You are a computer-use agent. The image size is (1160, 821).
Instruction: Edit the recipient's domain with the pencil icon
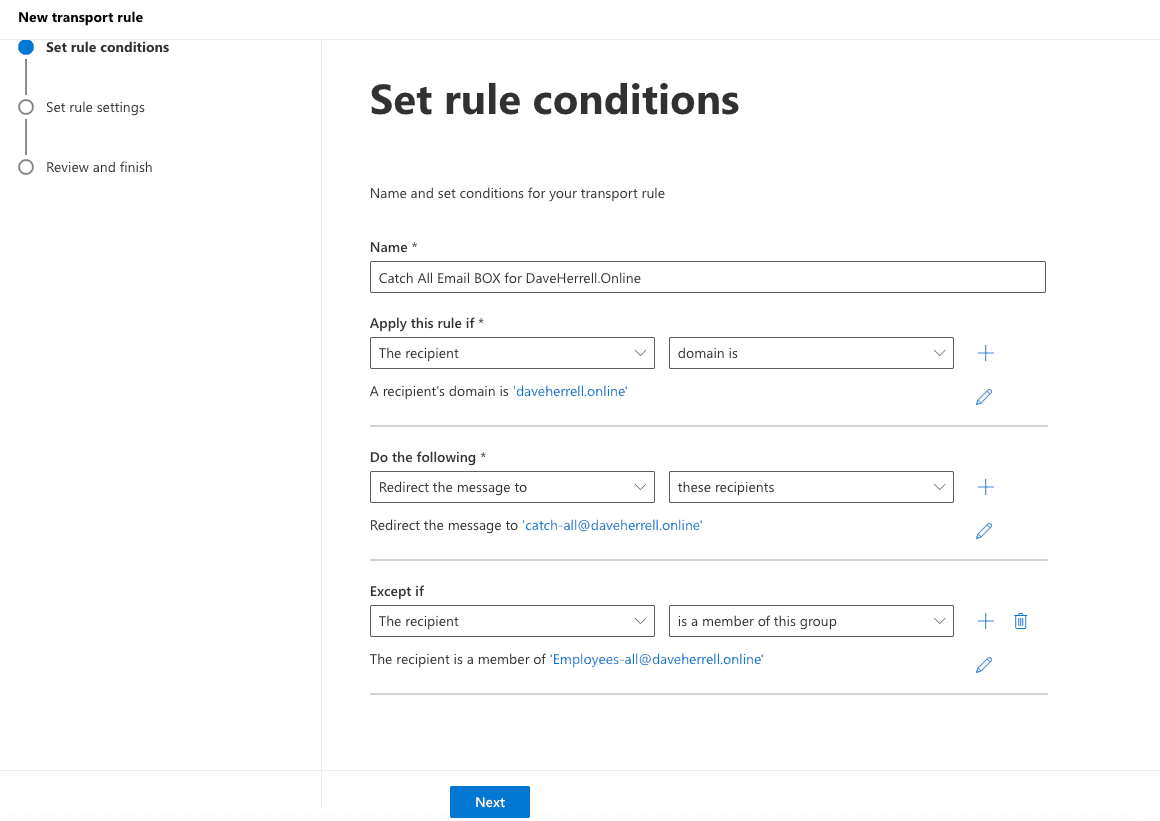(x=984, y=397)
